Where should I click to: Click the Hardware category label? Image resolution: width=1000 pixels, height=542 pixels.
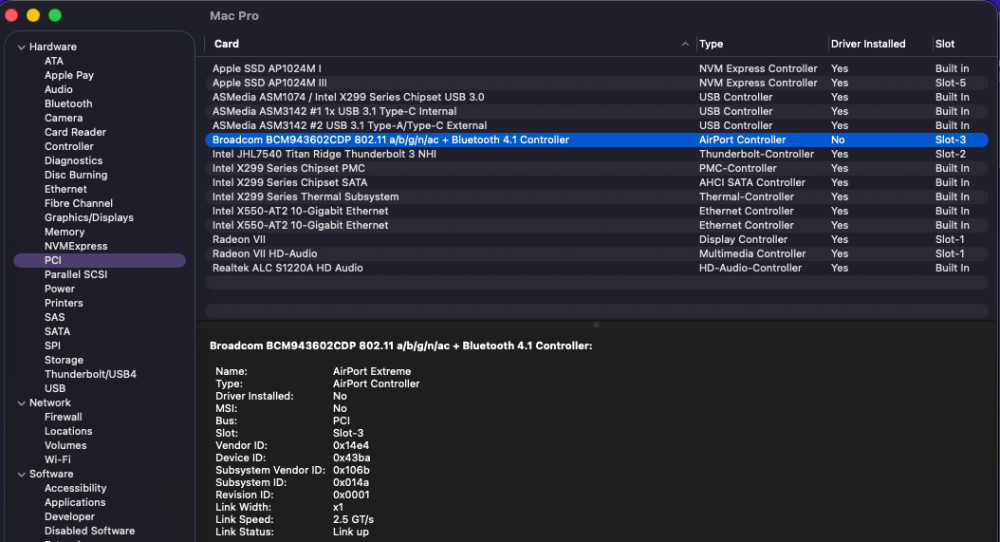tap(53, 47)
